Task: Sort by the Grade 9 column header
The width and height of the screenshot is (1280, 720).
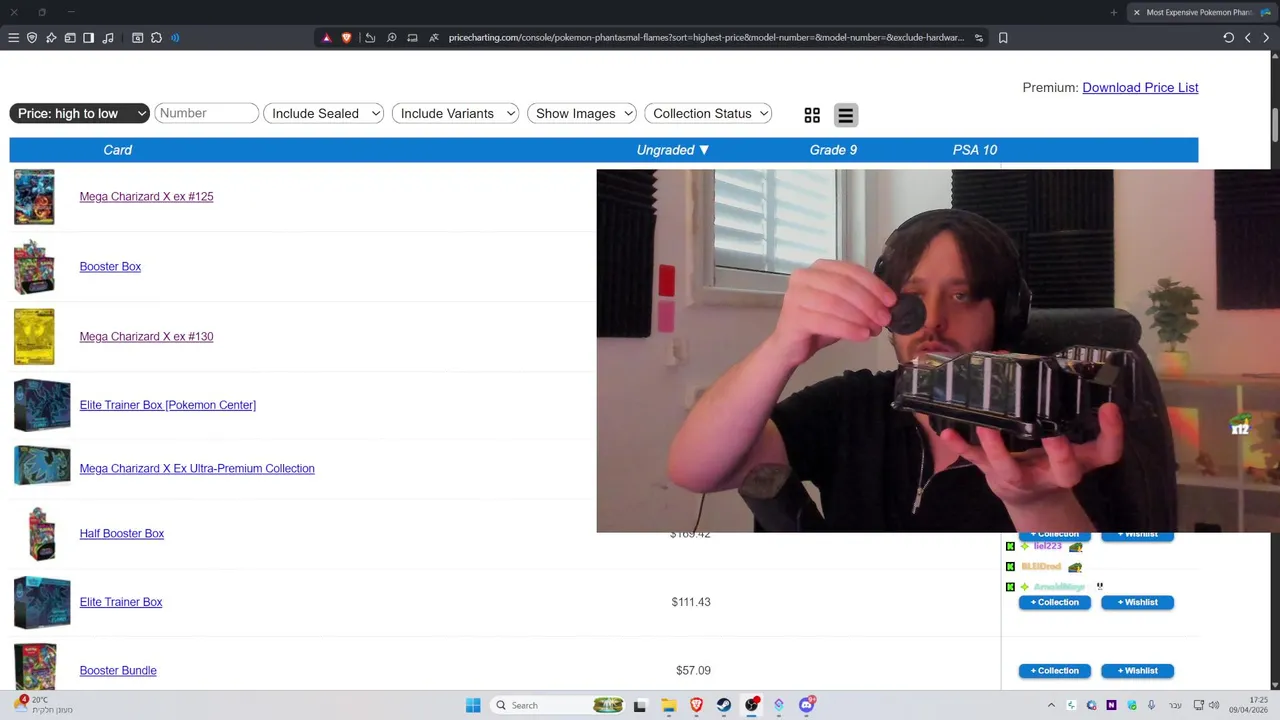Action: tap(833, 150)
